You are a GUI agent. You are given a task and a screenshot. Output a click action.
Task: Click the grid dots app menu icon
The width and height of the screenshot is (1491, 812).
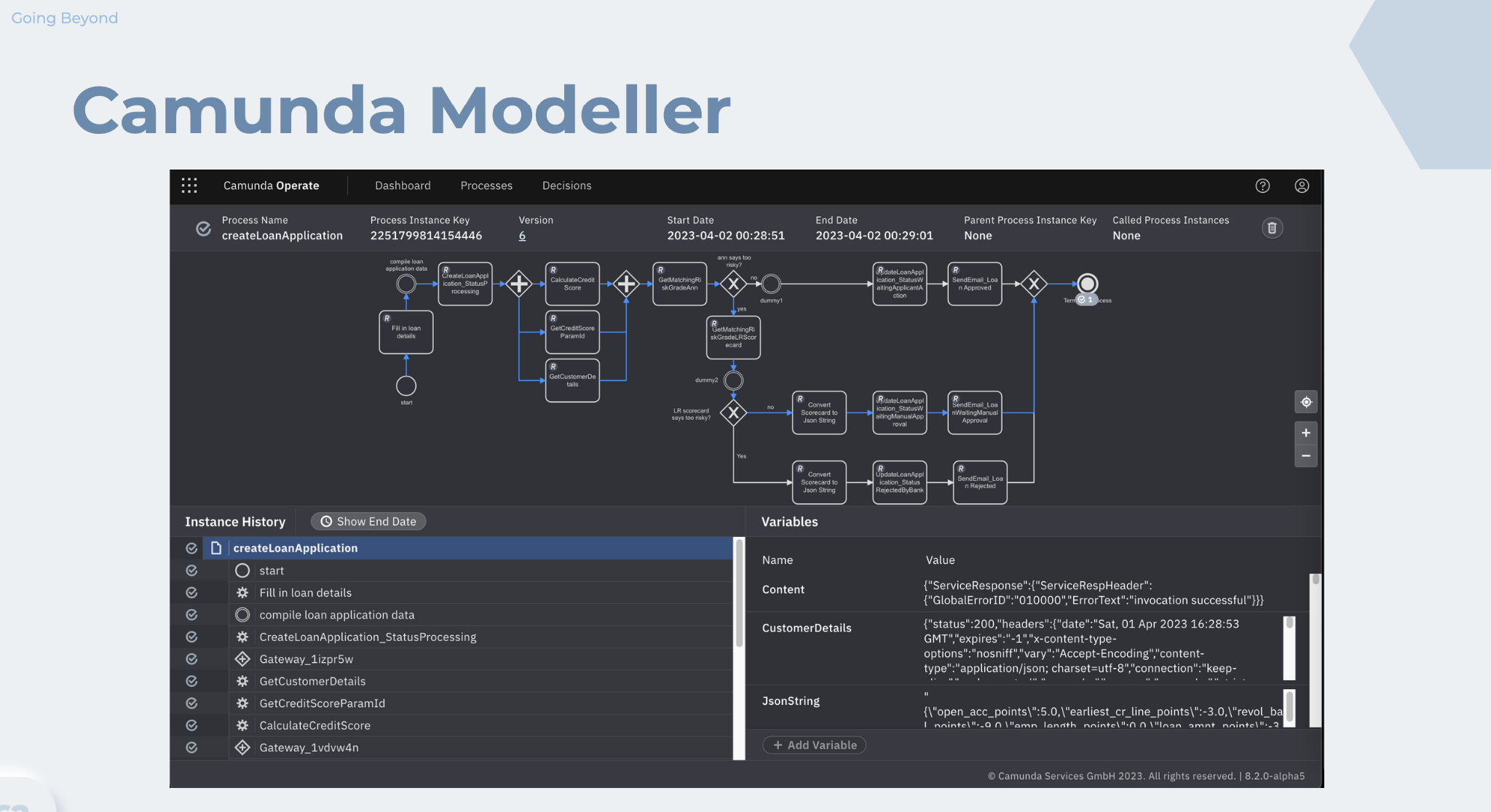tap(189, 185)
